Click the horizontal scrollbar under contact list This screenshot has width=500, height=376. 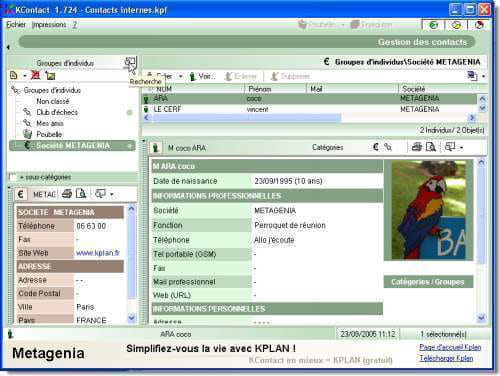[x=309, y=118]
